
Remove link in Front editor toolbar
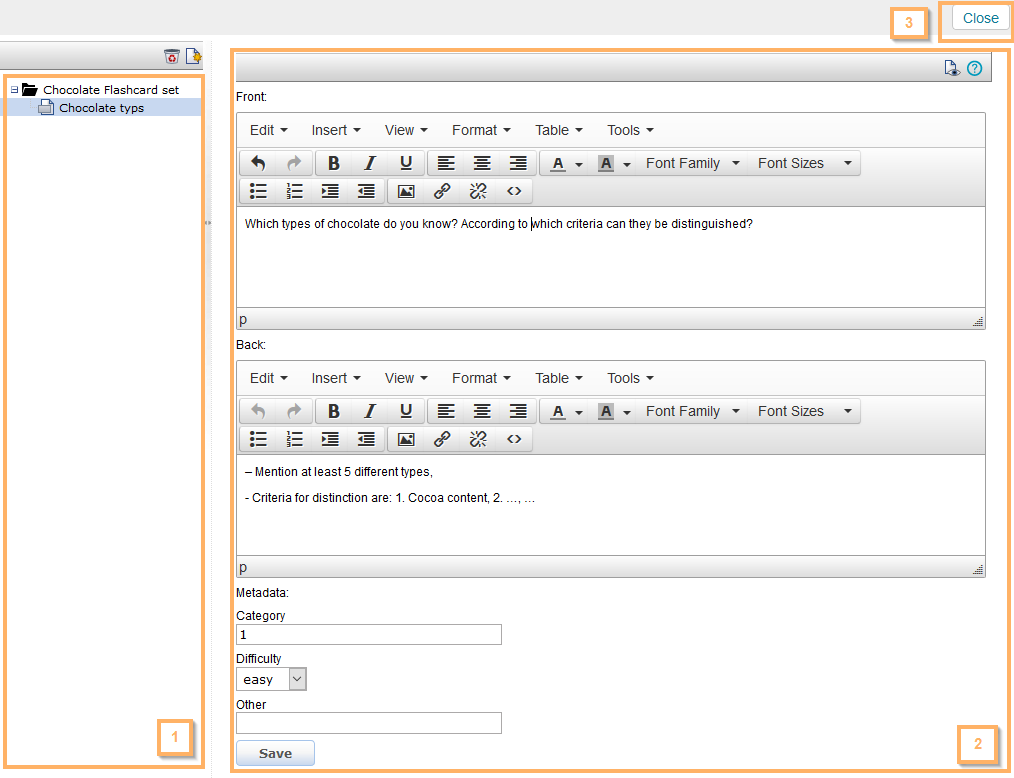pyautogui.click(x=478, y=191)
